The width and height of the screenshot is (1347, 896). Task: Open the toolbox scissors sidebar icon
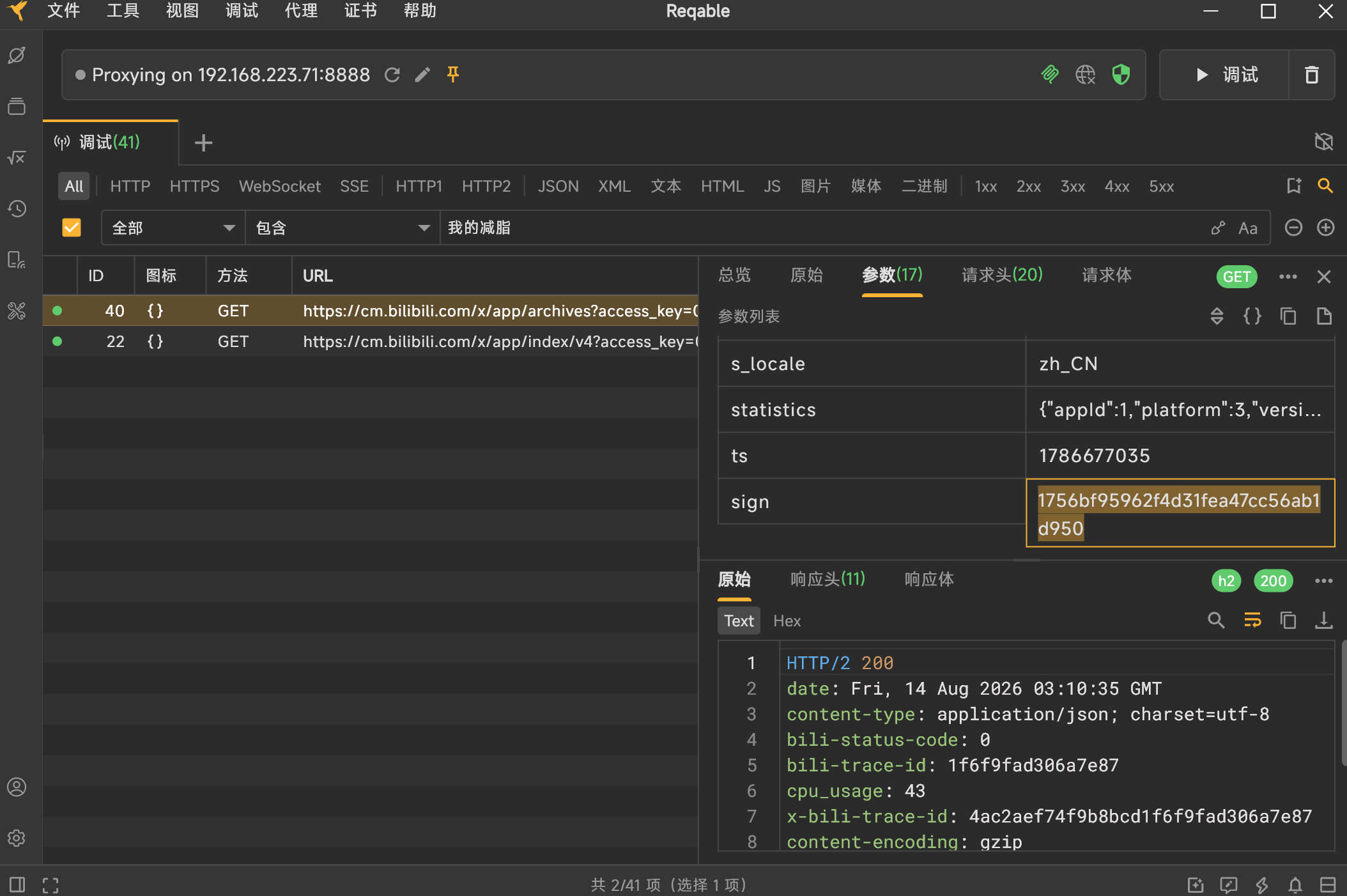click(17, 311)
